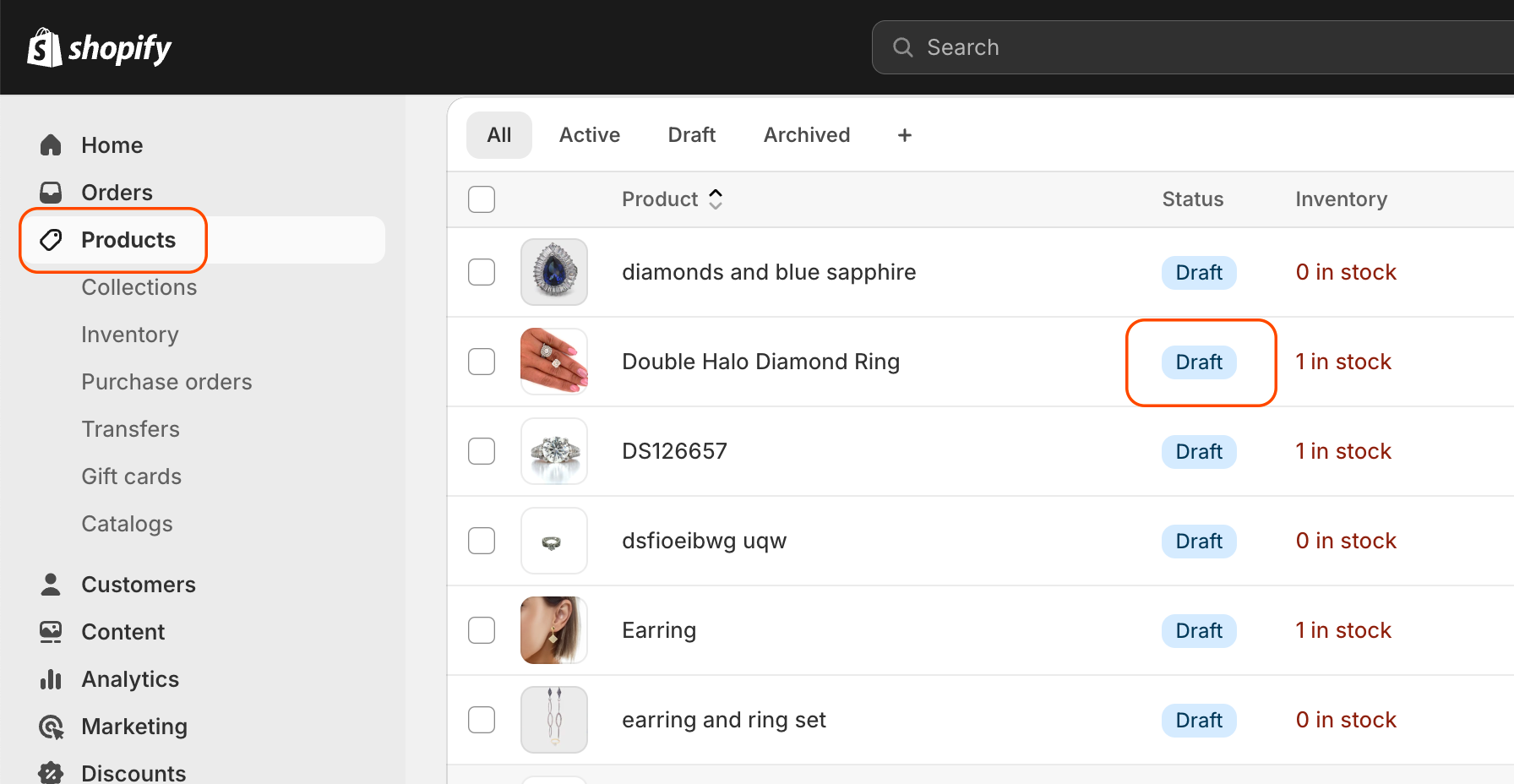
Task: Open Collections in the sidebar
Action: [139, 286]
